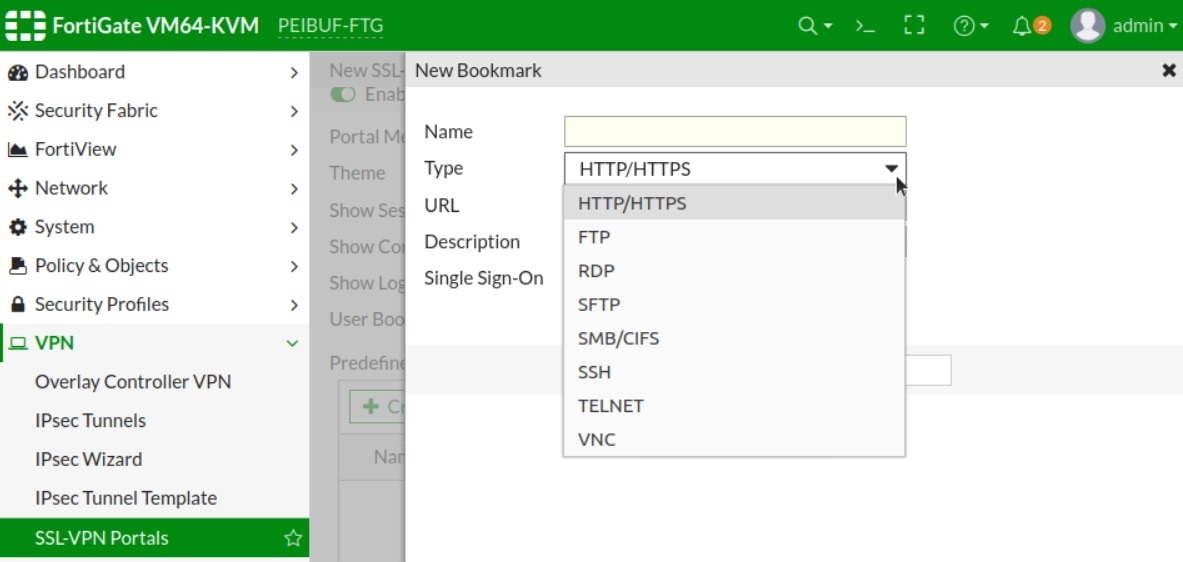The height and width of the screenshot is (562, 1183).
Task: Open IPsec Tunnel Template page
Action: 126,498
